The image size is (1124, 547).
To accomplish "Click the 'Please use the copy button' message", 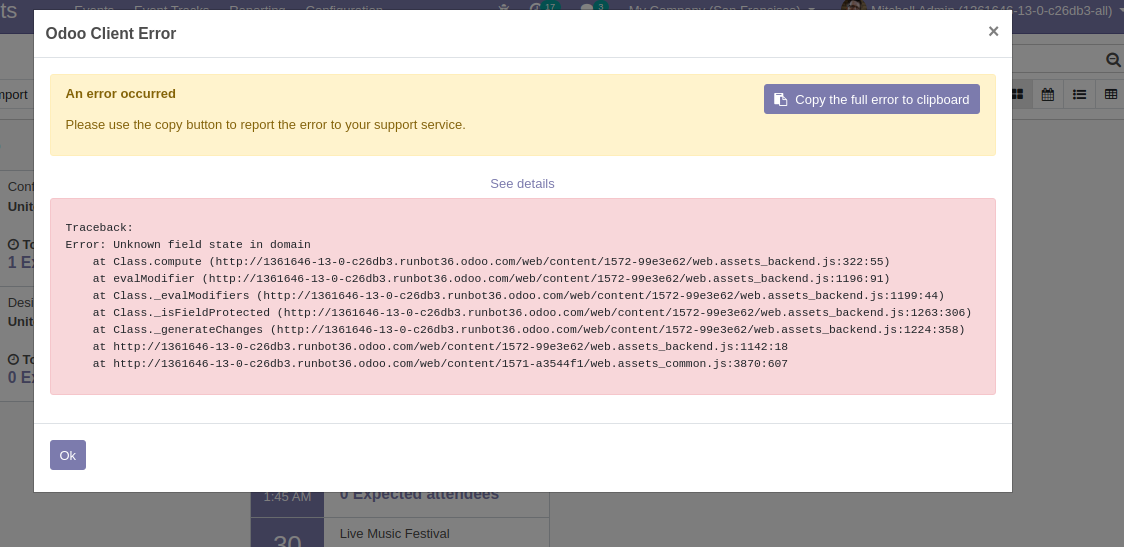I will pos(265,125).
